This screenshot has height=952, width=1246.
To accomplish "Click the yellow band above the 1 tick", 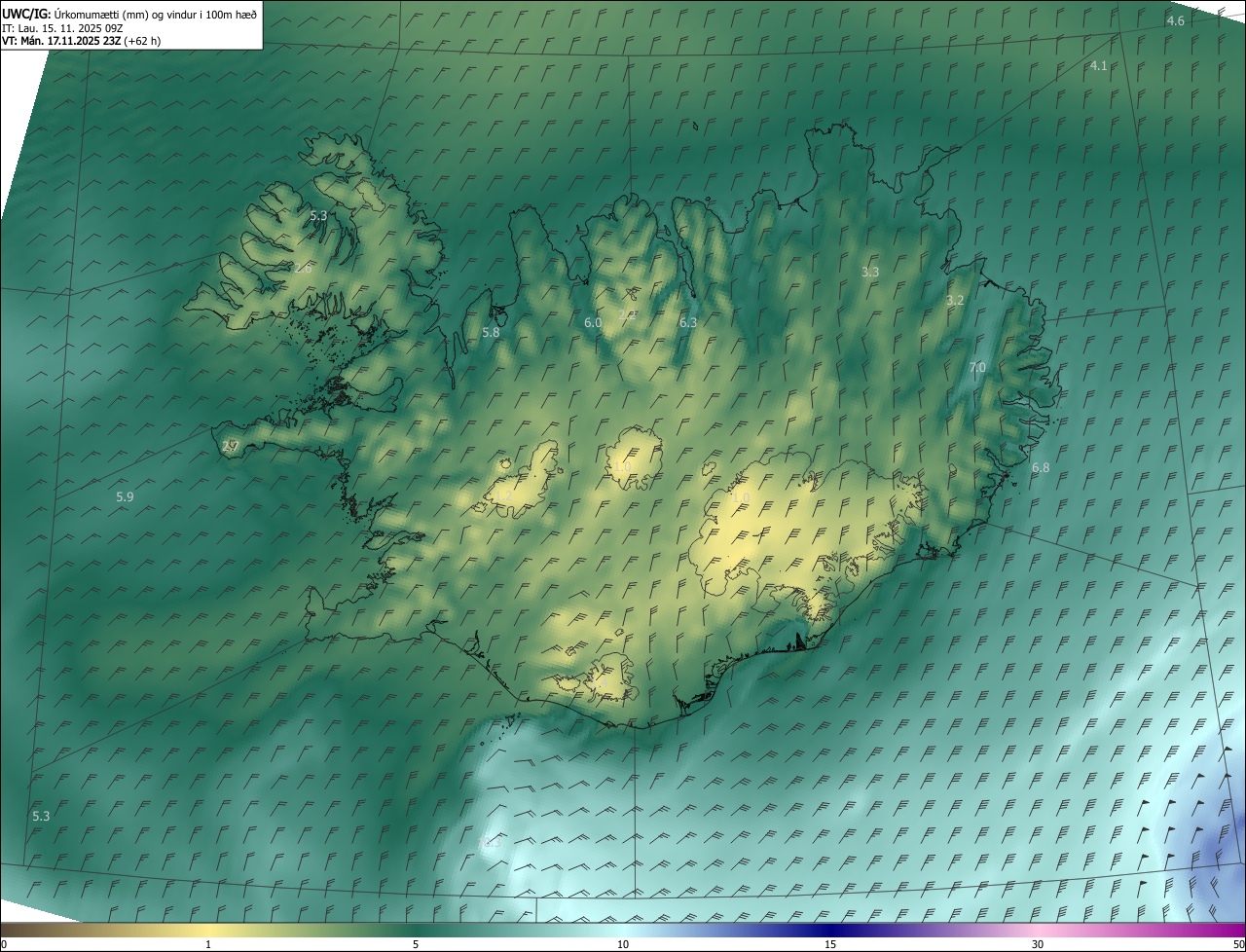I will (208, 930).
